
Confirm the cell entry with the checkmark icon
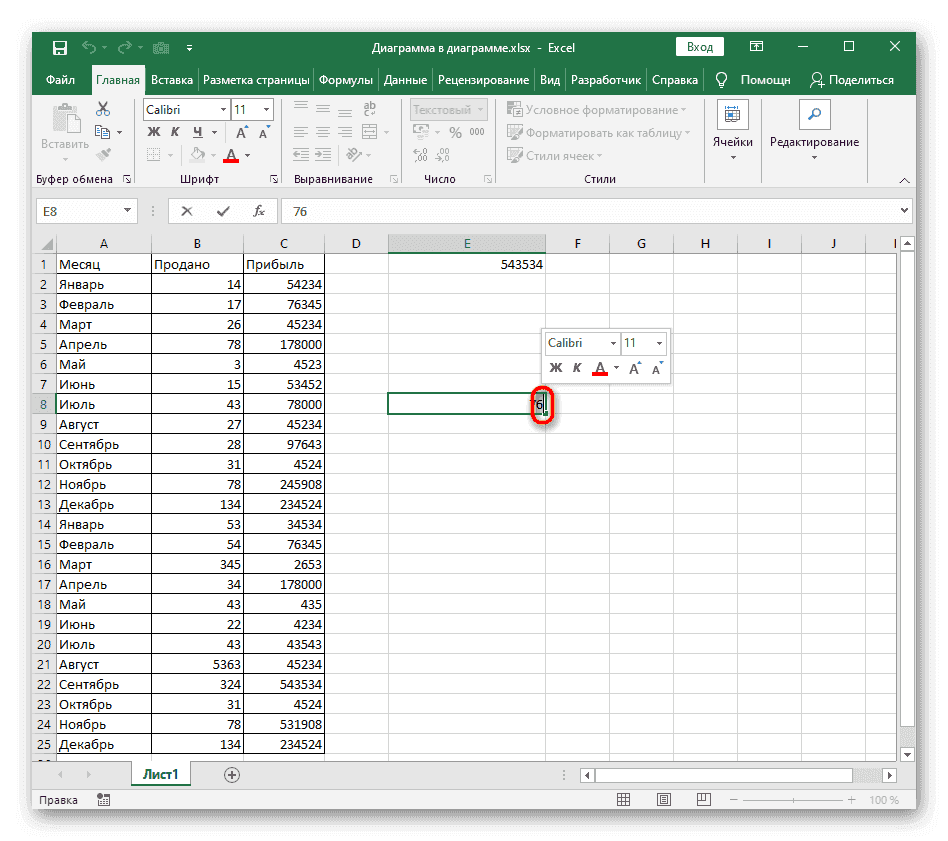[223, 211]
